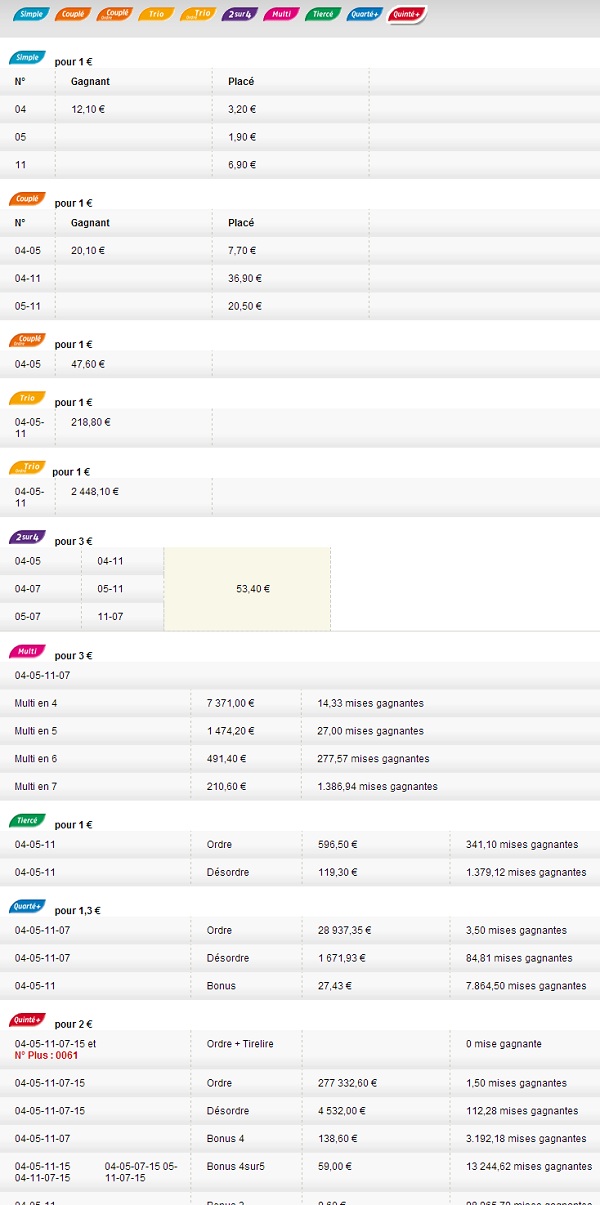Click the Trio Ordre section badge above 2 448,10 €
The height and width of the screenshot is (1205, 600).
point(26,468)
